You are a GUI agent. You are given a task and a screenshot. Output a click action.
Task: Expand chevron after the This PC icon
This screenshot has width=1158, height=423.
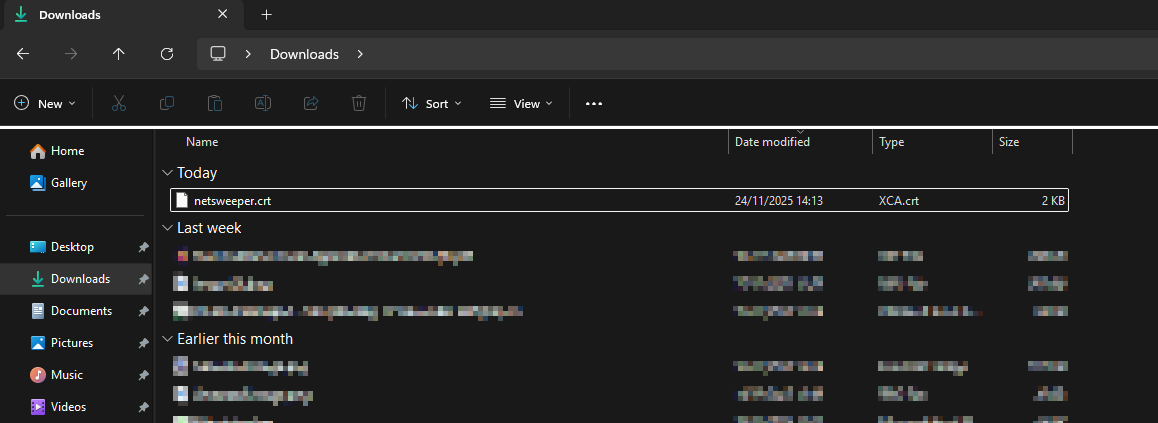click(x=248, y=54)
